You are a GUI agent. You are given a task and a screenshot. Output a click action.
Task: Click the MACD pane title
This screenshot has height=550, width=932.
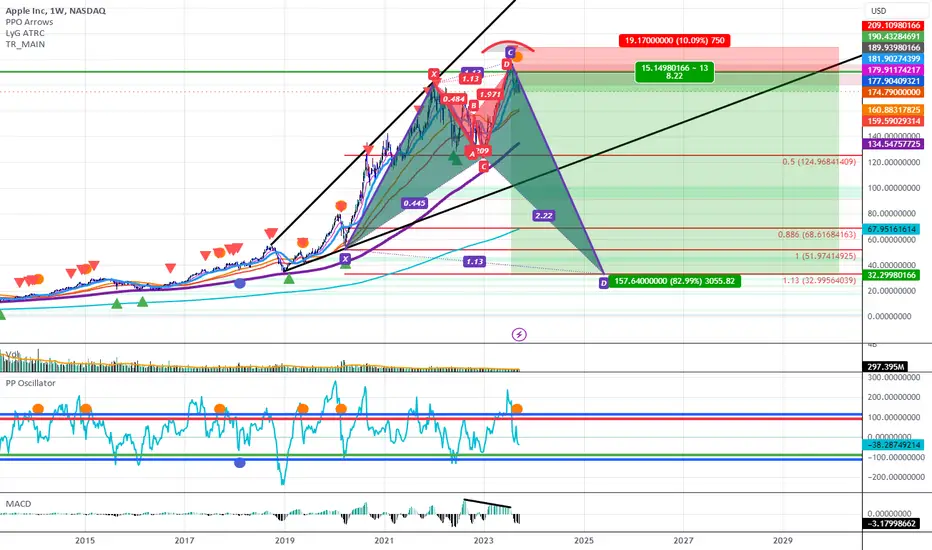18,504
